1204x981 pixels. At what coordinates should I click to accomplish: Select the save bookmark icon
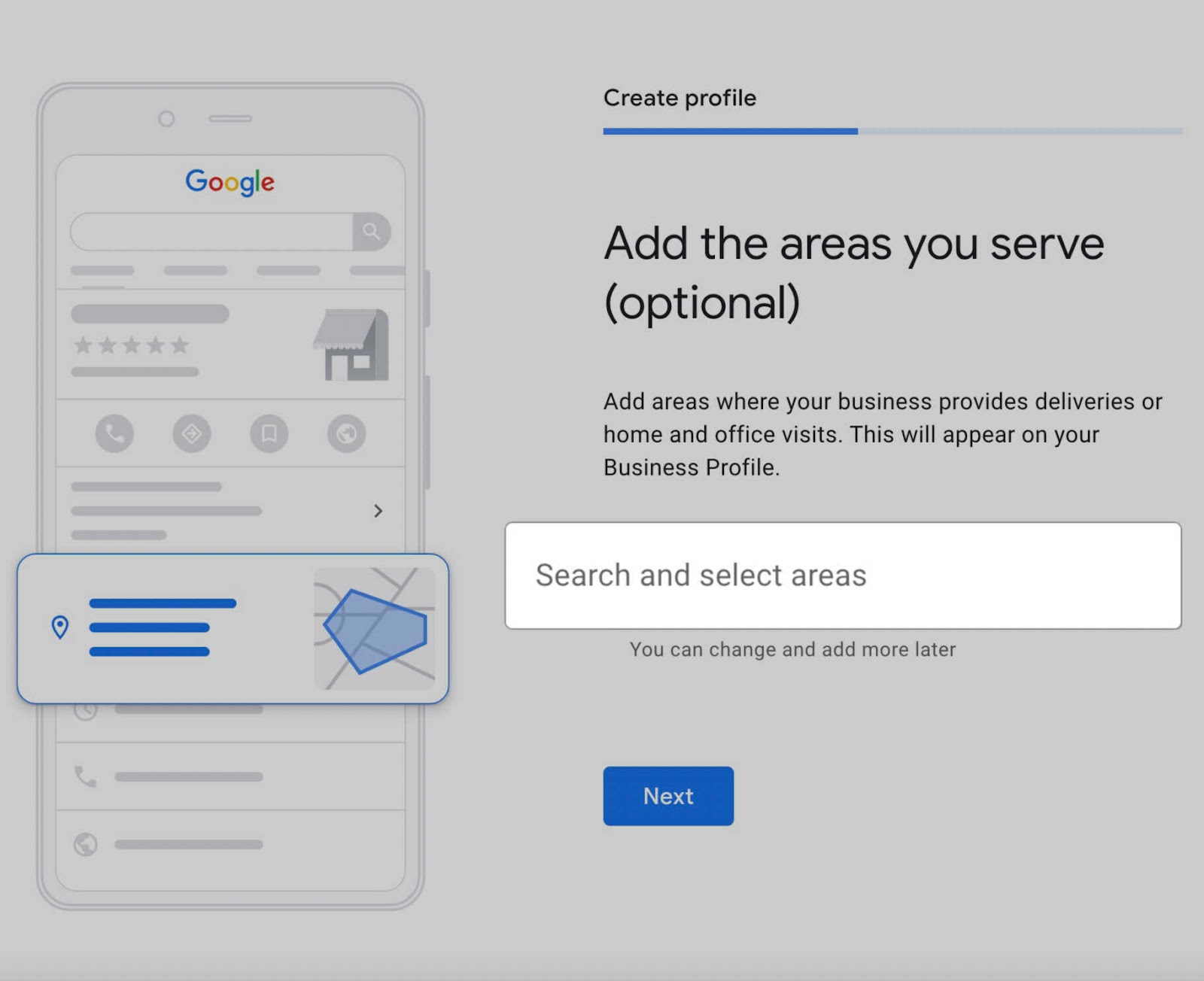269,434
